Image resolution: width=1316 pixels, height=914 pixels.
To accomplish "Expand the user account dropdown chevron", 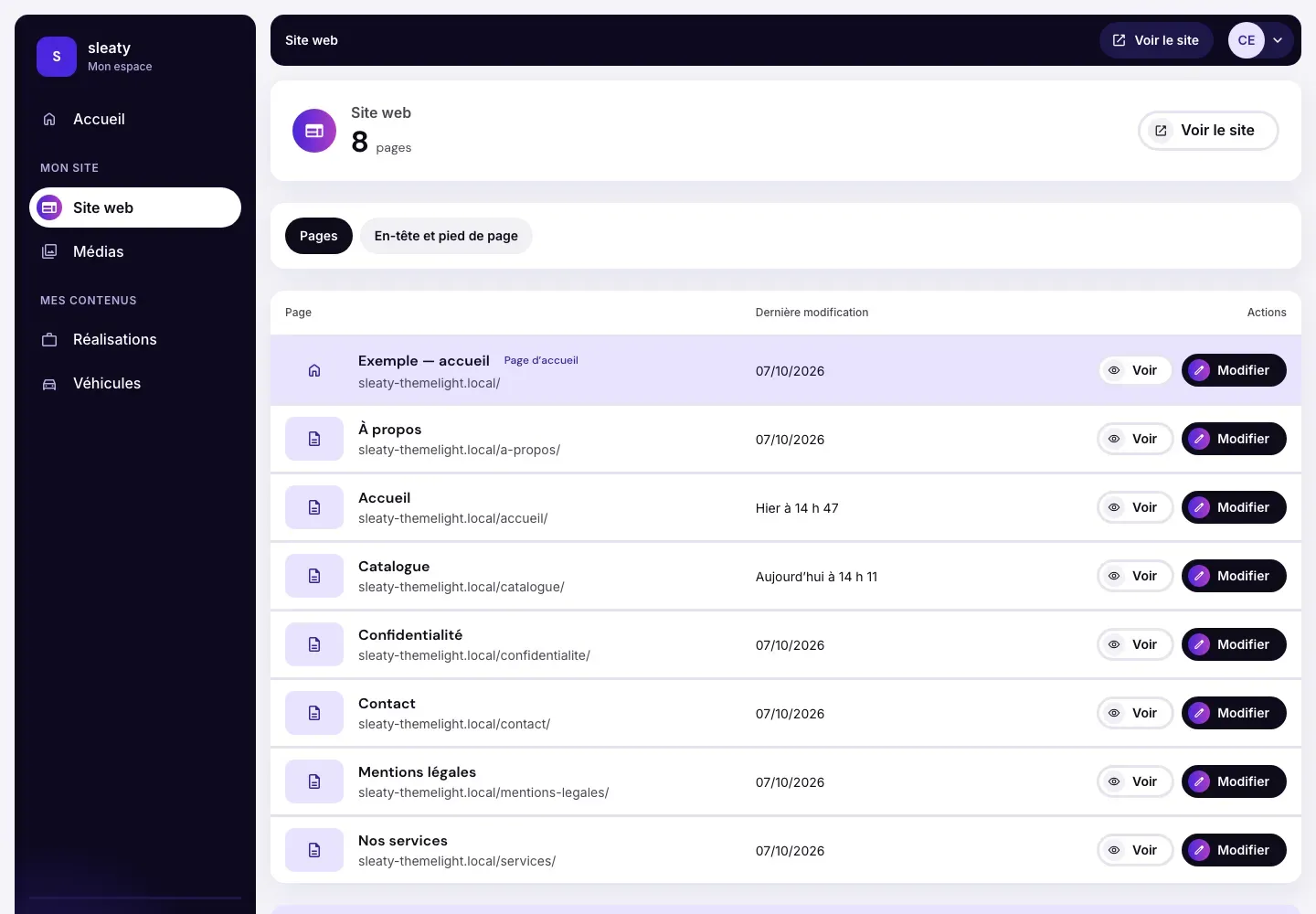I will [x=1278, y=40].
